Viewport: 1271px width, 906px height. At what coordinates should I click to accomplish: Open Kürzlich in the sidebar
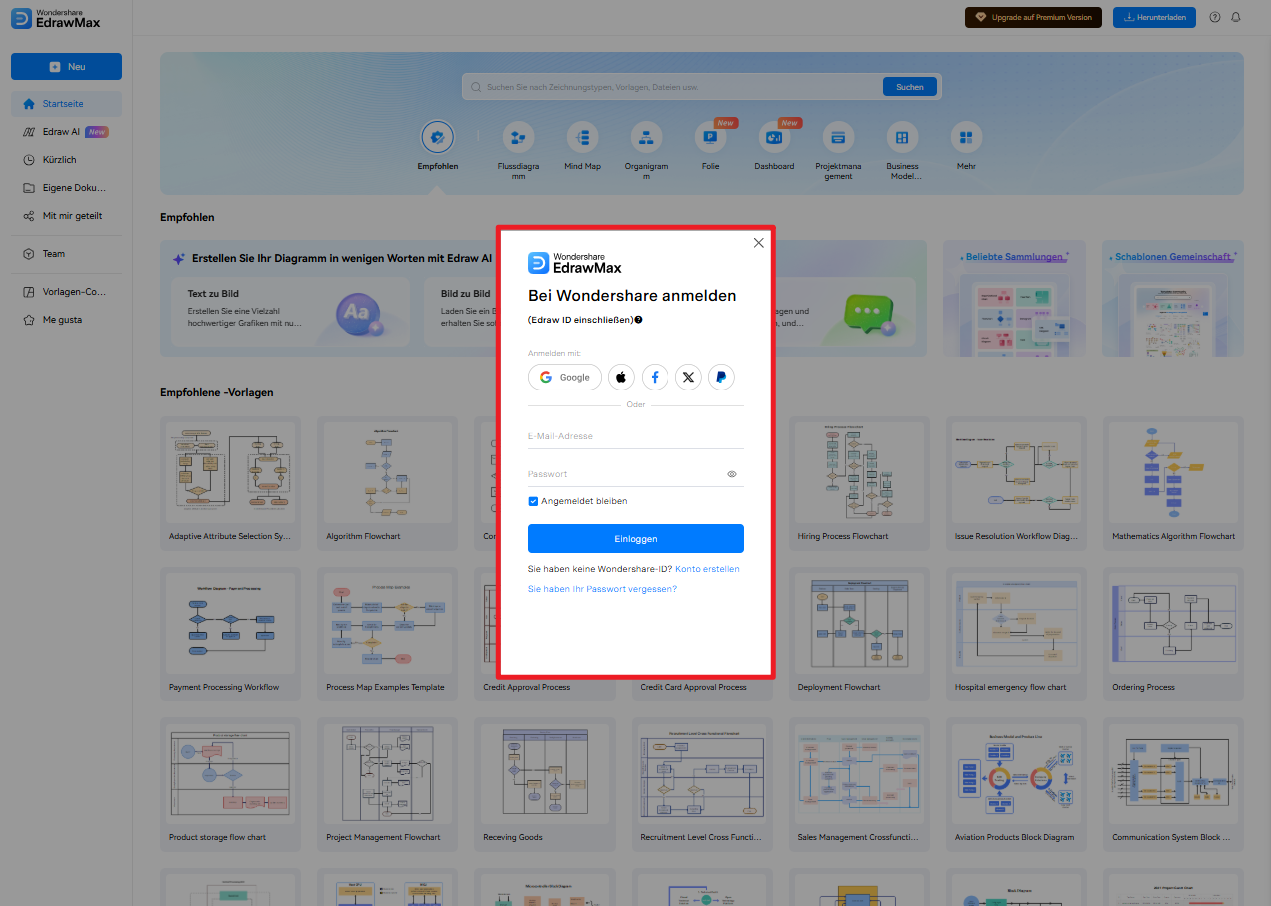60,159
